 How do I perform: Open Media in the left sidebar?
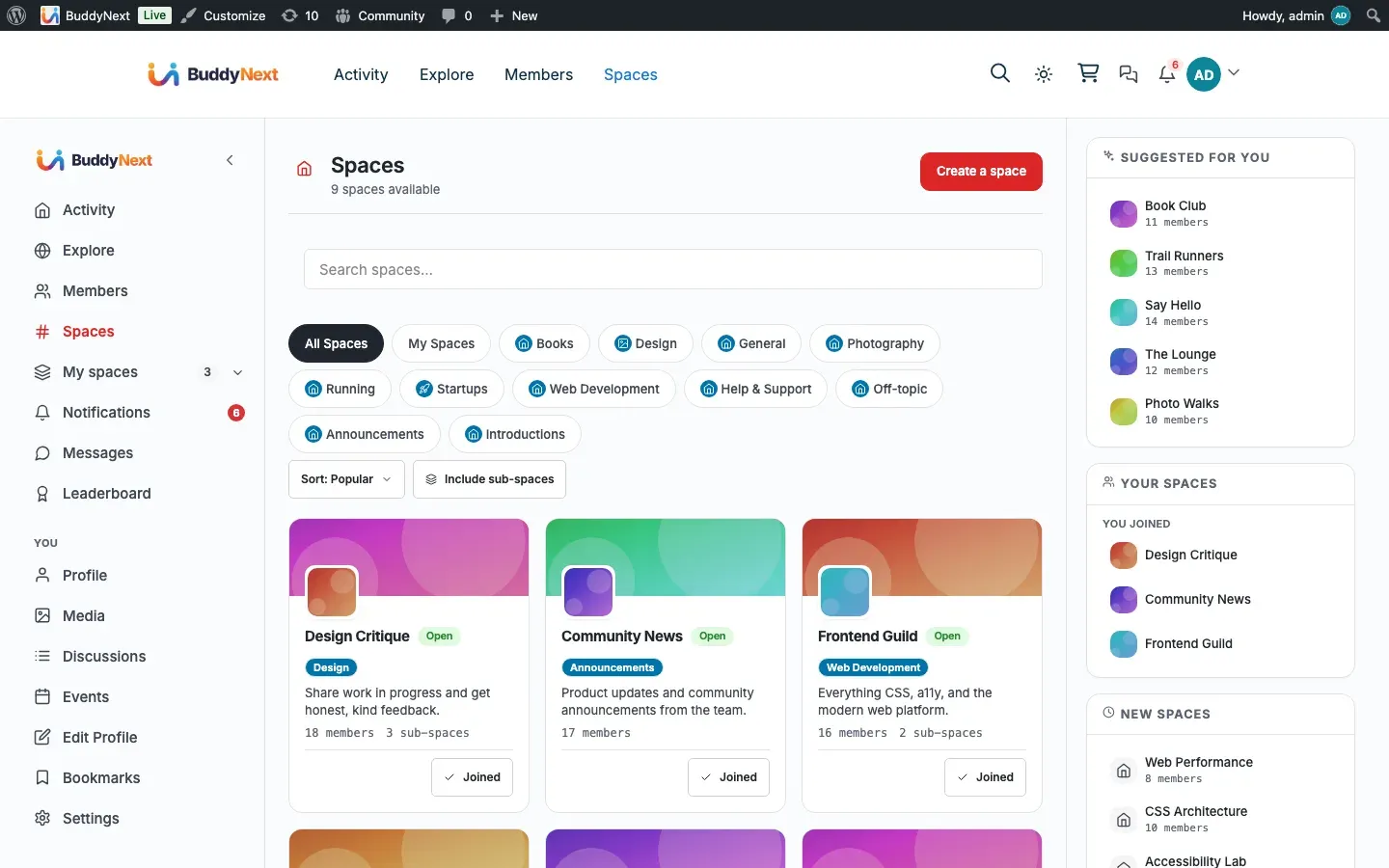click(x=139, y=616)
